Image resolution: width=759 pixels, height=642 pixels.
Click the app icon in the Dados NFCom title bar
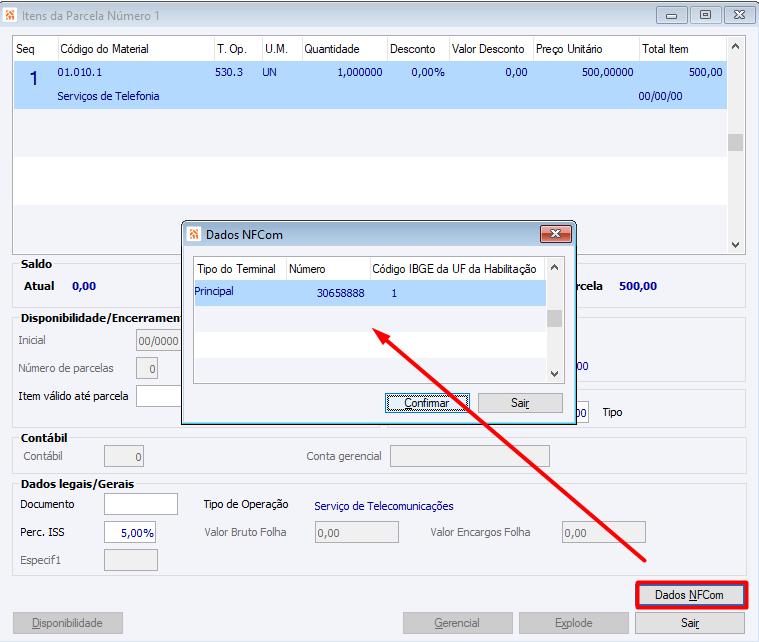click(194, 234)
